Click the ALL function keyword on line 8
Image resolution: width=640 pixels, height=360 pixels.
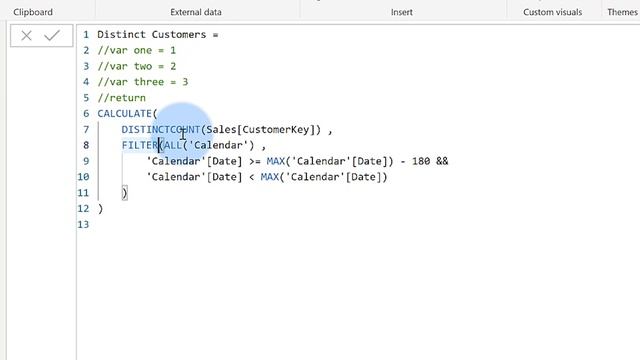(x=173, y=145)
